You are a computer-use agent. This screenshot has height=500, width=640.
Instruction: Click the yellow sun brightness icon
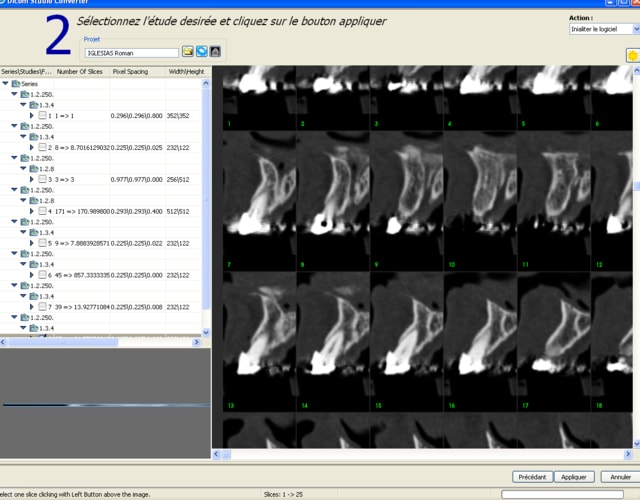tap(633, 56)
